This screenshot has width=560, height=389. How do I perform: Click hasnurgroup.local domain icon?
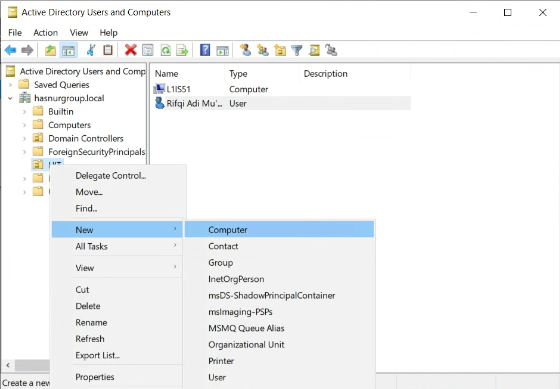click(25, 98)
